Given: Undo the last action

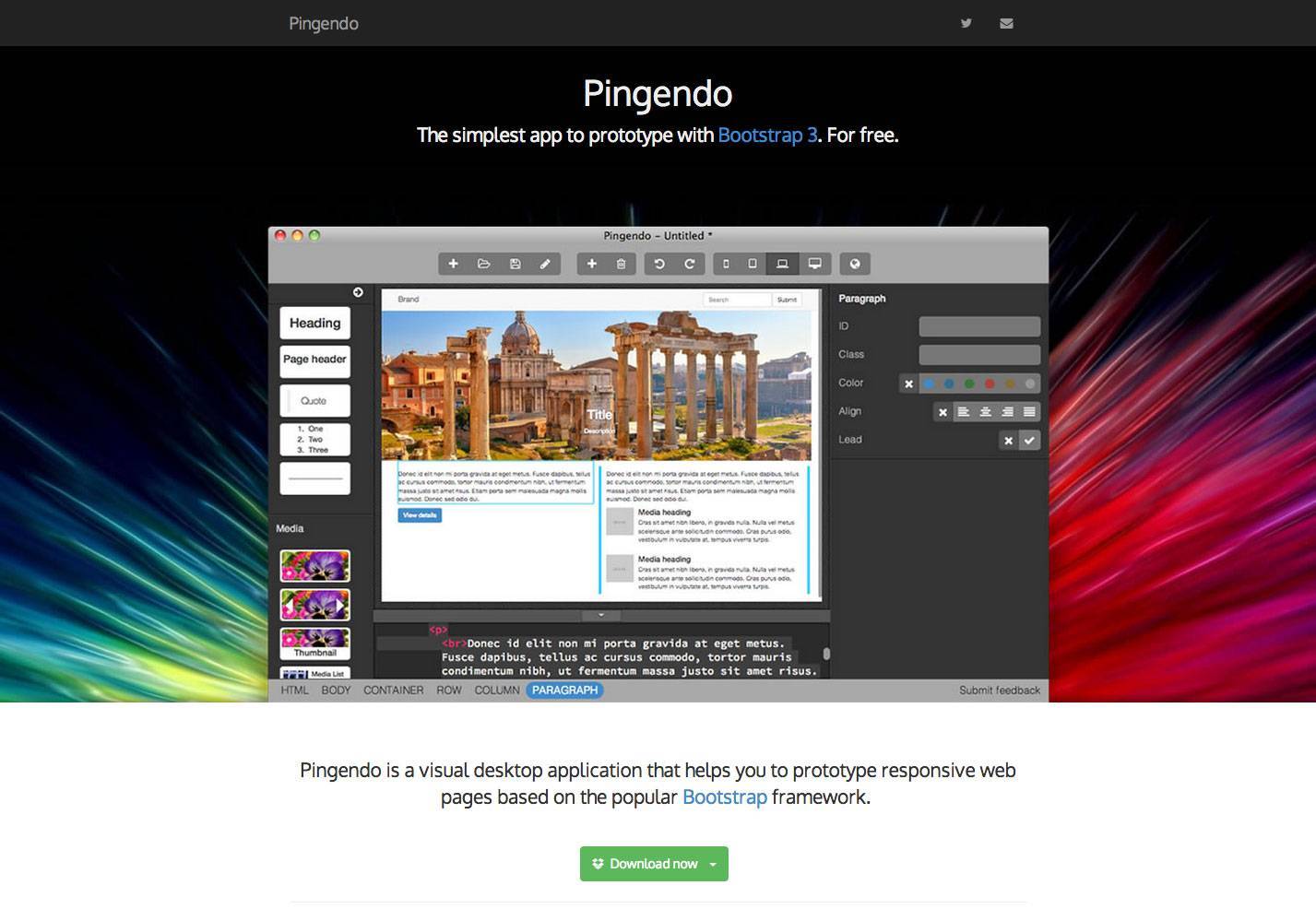Looking at the screenshot, I should pyautogui.click(x=659, y=264).
